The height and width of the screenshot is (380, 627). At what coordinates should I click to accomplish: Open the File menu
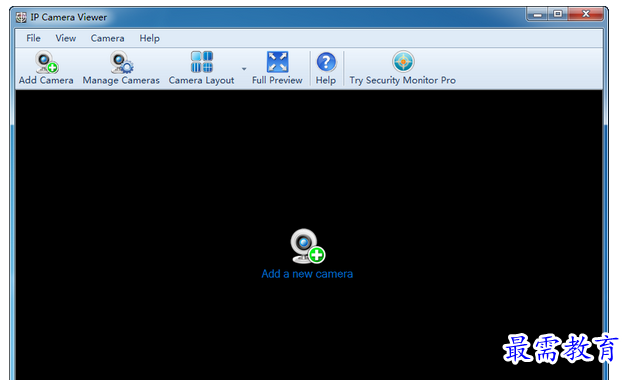[33, 38]
